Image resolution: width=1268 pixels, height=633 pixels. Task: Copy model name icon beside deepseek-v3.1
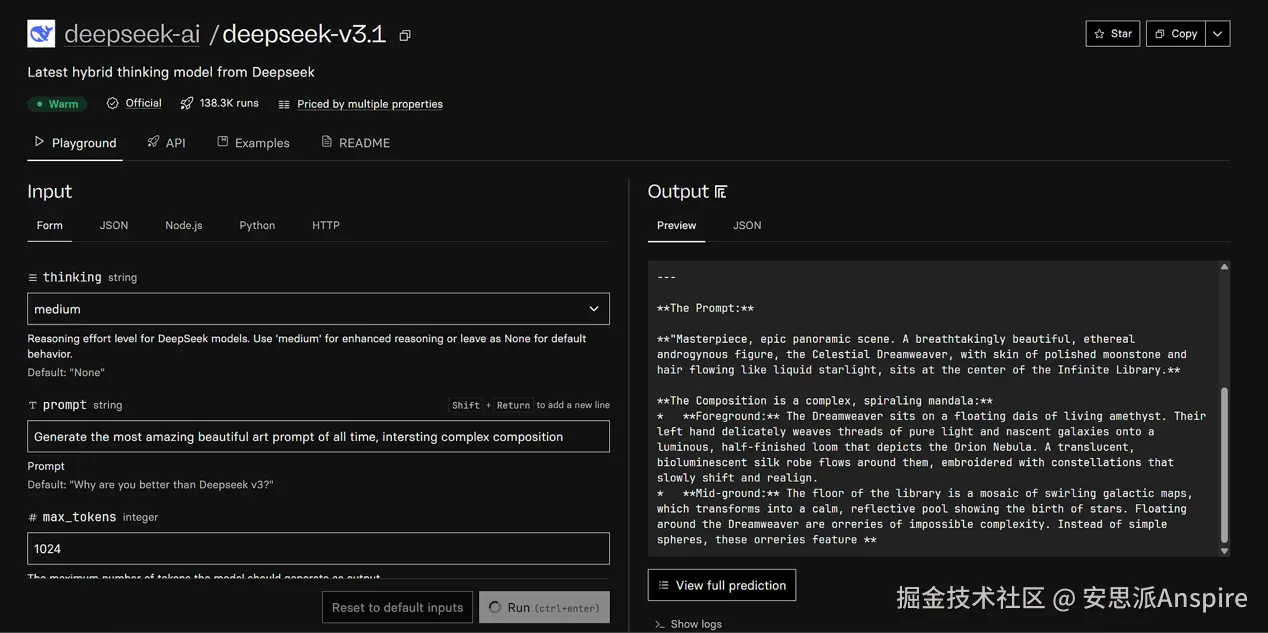pyautogui.click(x=405, y=35)
